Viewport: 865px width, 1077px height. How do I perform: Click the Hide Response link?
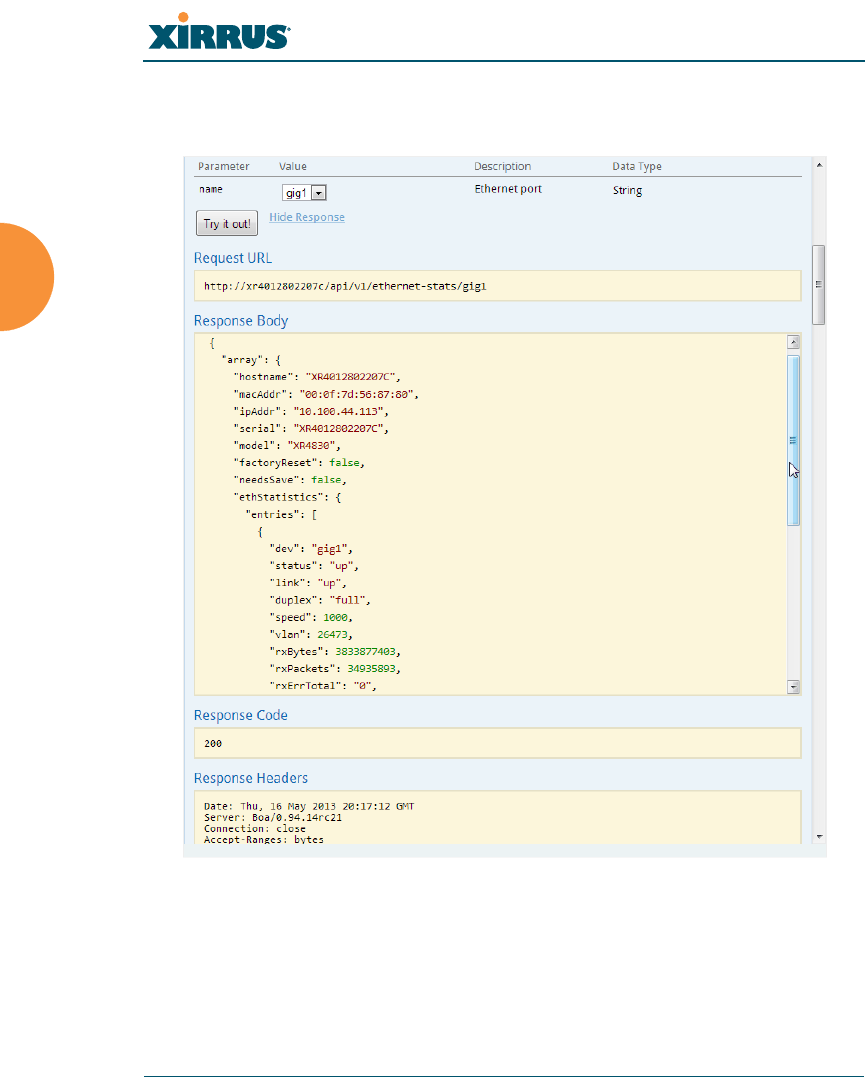coord(307,217)
